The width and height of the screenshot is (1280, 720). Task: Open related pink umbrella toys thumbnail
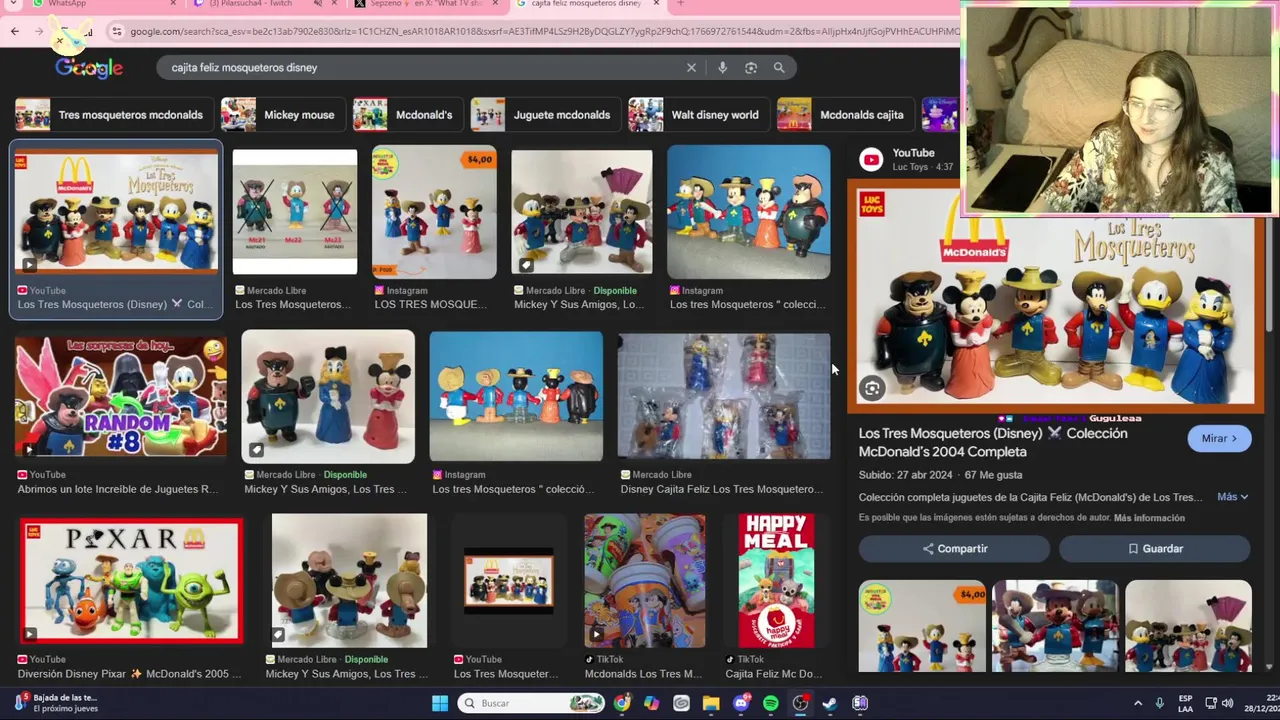pyautogui.click(x=1188, y=625)
